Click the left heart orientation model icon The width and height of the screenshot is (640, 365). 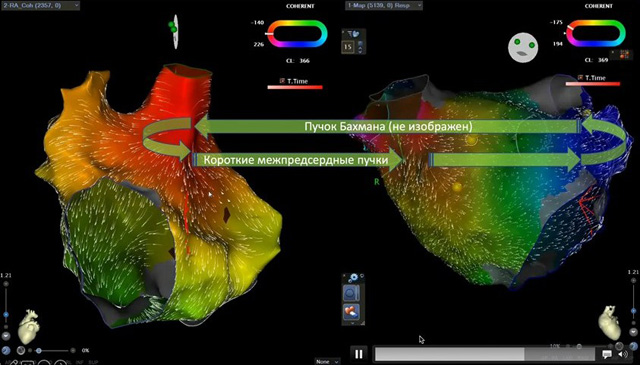tap(29, 327)
